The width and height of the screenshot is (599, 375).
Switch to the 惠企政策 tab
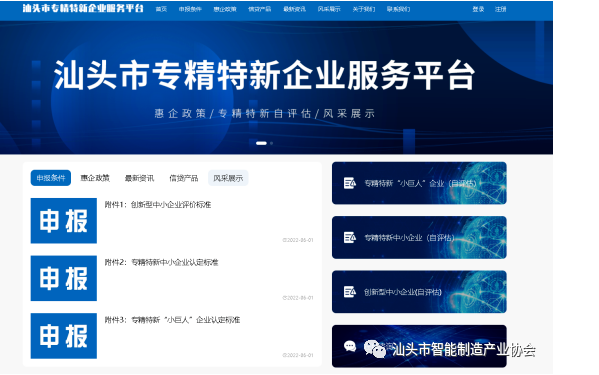tap(95, 178)
